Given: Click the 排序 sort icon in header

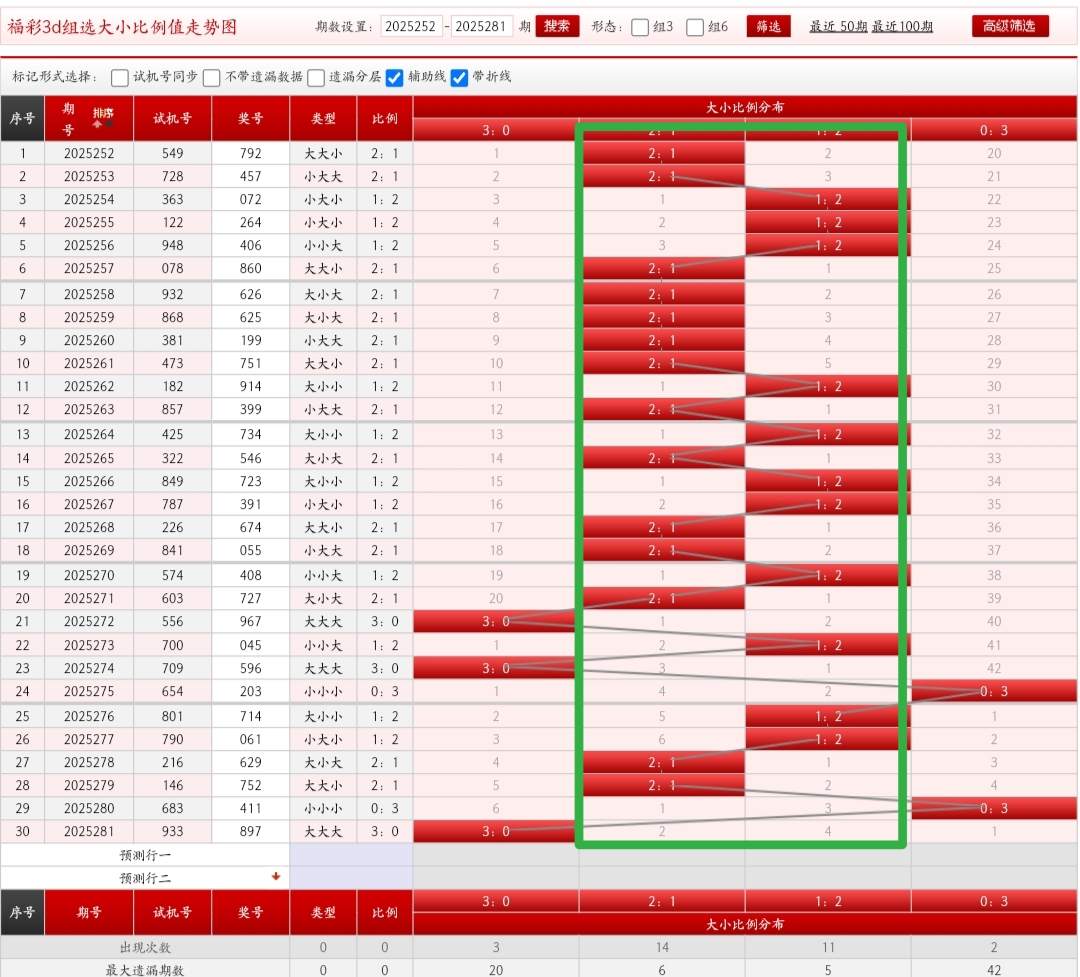Looking at the screenshot, I should 103,118.
